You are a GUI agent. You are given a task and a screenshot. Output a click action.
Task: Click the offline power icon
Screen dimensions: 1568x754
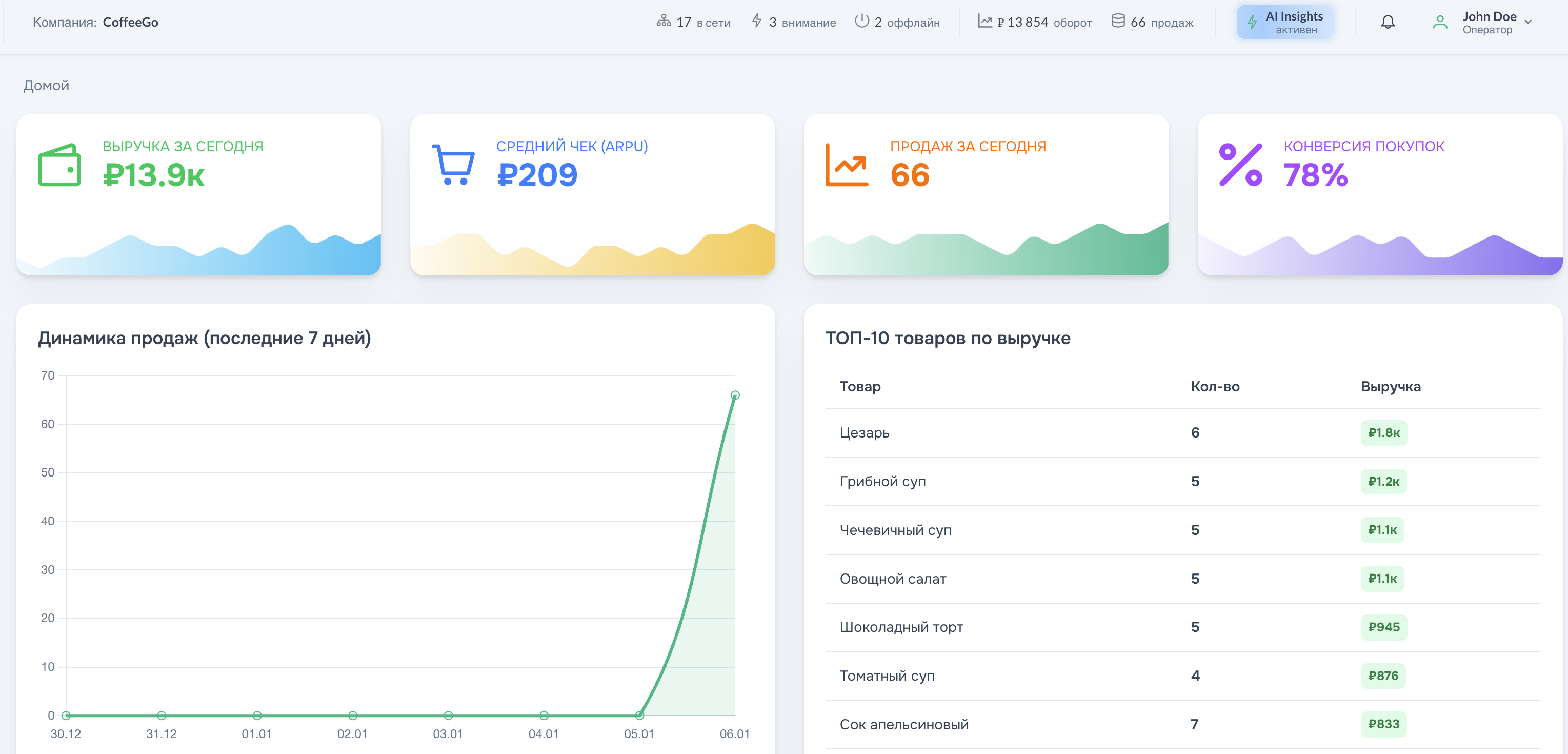tap(861, 22)
